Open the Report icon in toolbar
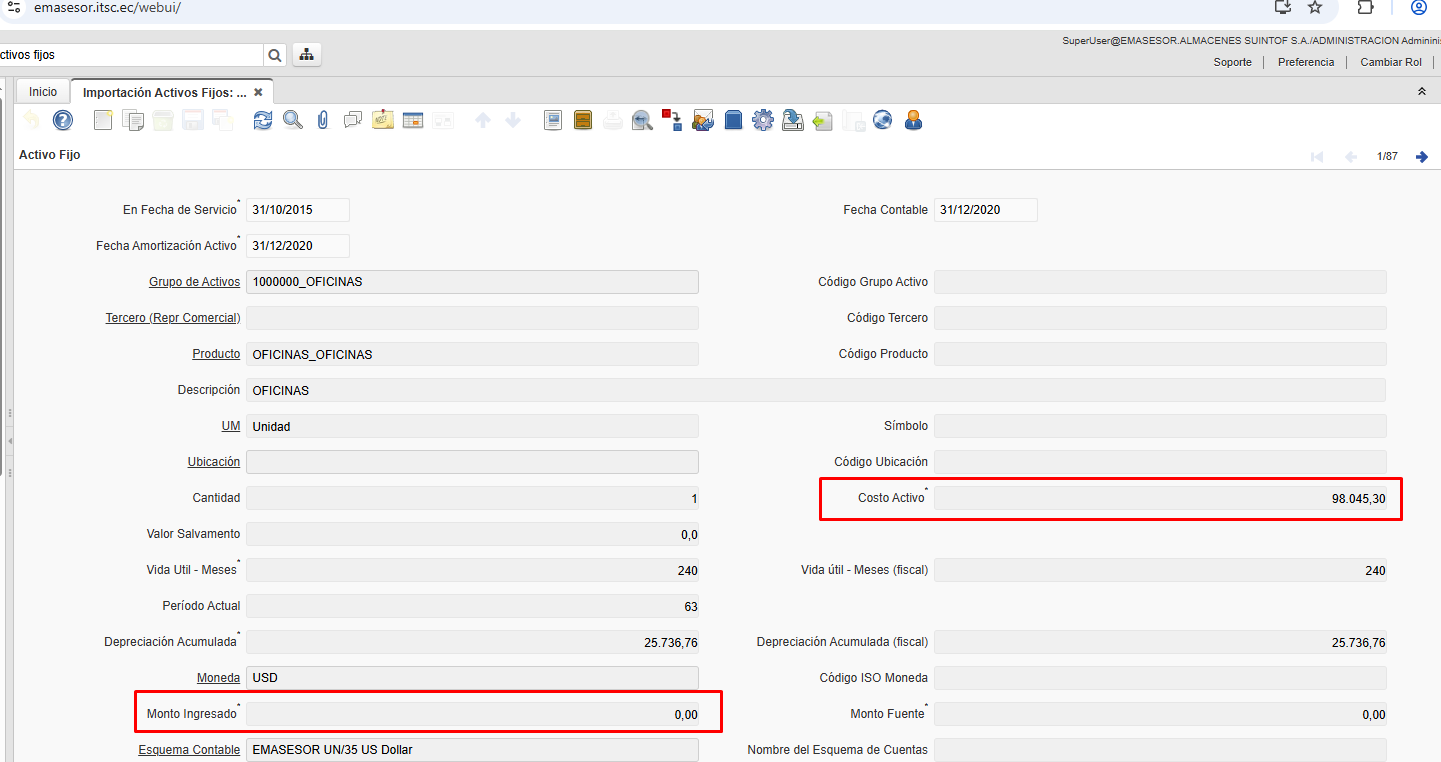The image size is (1441, 762). tap(553, 121)
